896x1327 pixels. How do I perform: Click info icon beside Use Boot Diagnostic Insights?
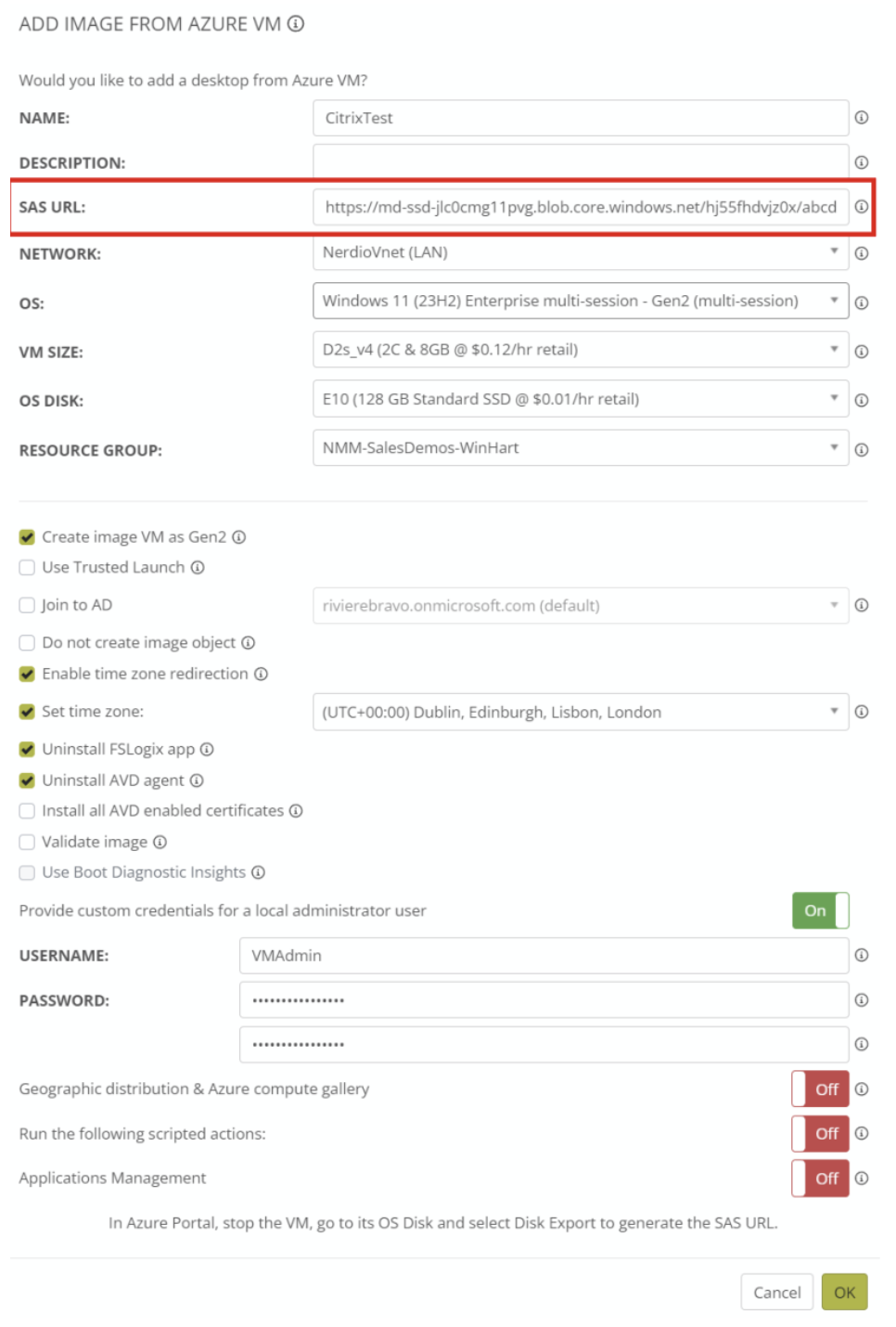259,872
